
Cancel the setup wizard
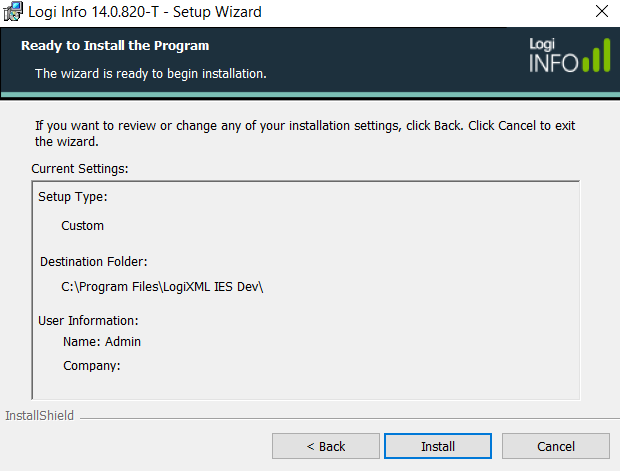pyautogui.click(x=556, y=446)
